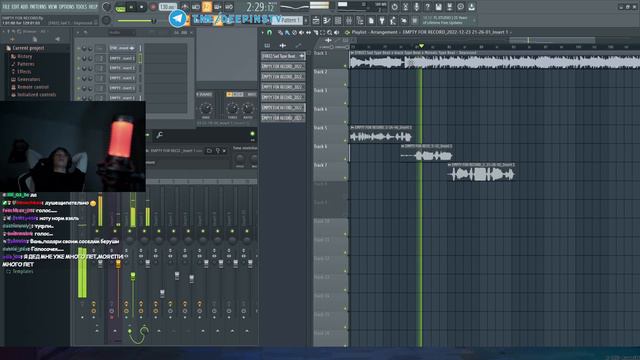Toggle mute LED of first channel rack row
The image size is (640, 360).
pos(78,48)
